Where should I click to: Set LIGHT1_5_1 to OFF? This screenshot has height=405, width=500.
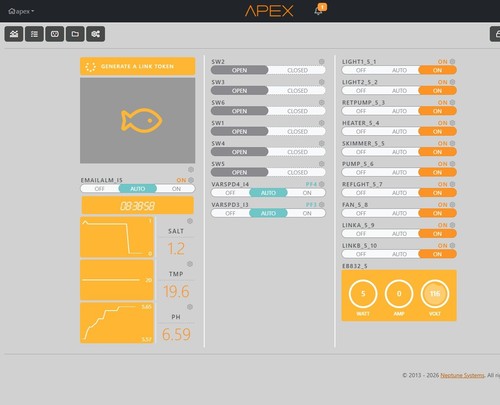click(361, 70)
